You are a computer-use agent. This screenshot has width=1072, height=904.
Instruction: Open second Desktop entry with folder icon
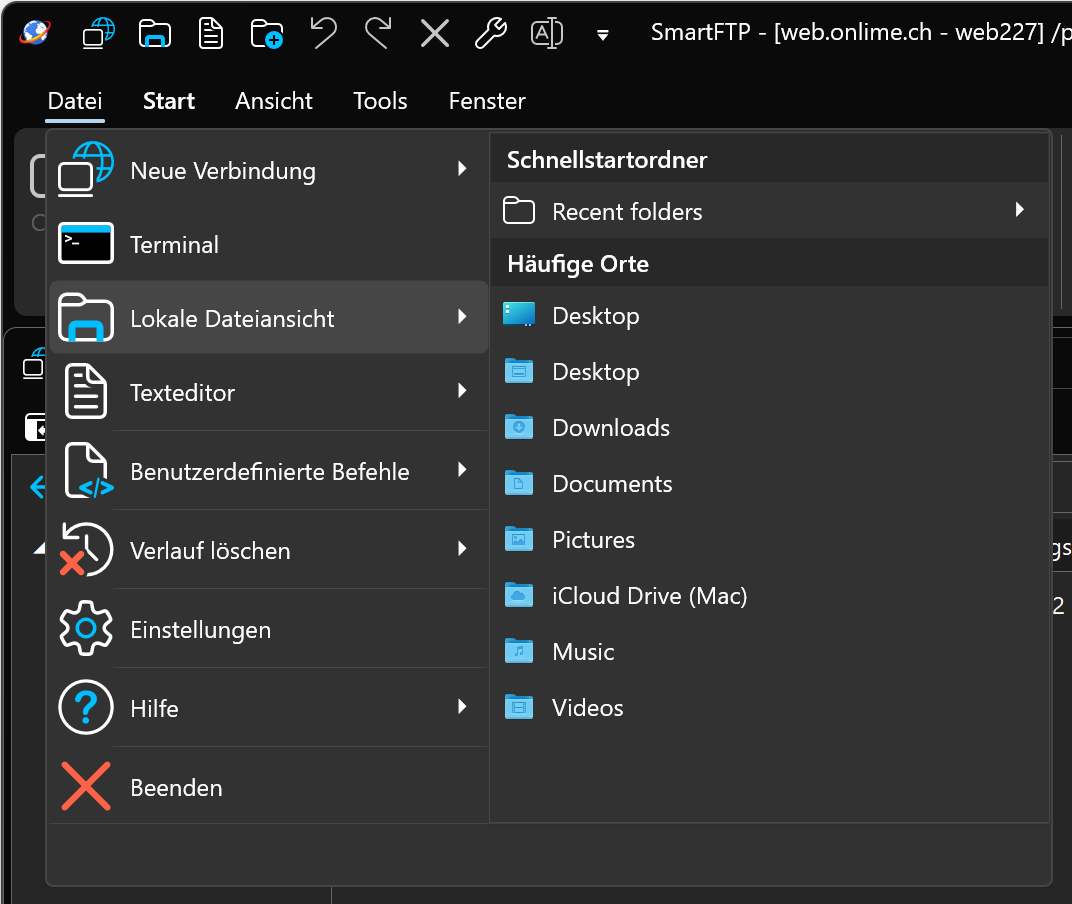[769, 371]
